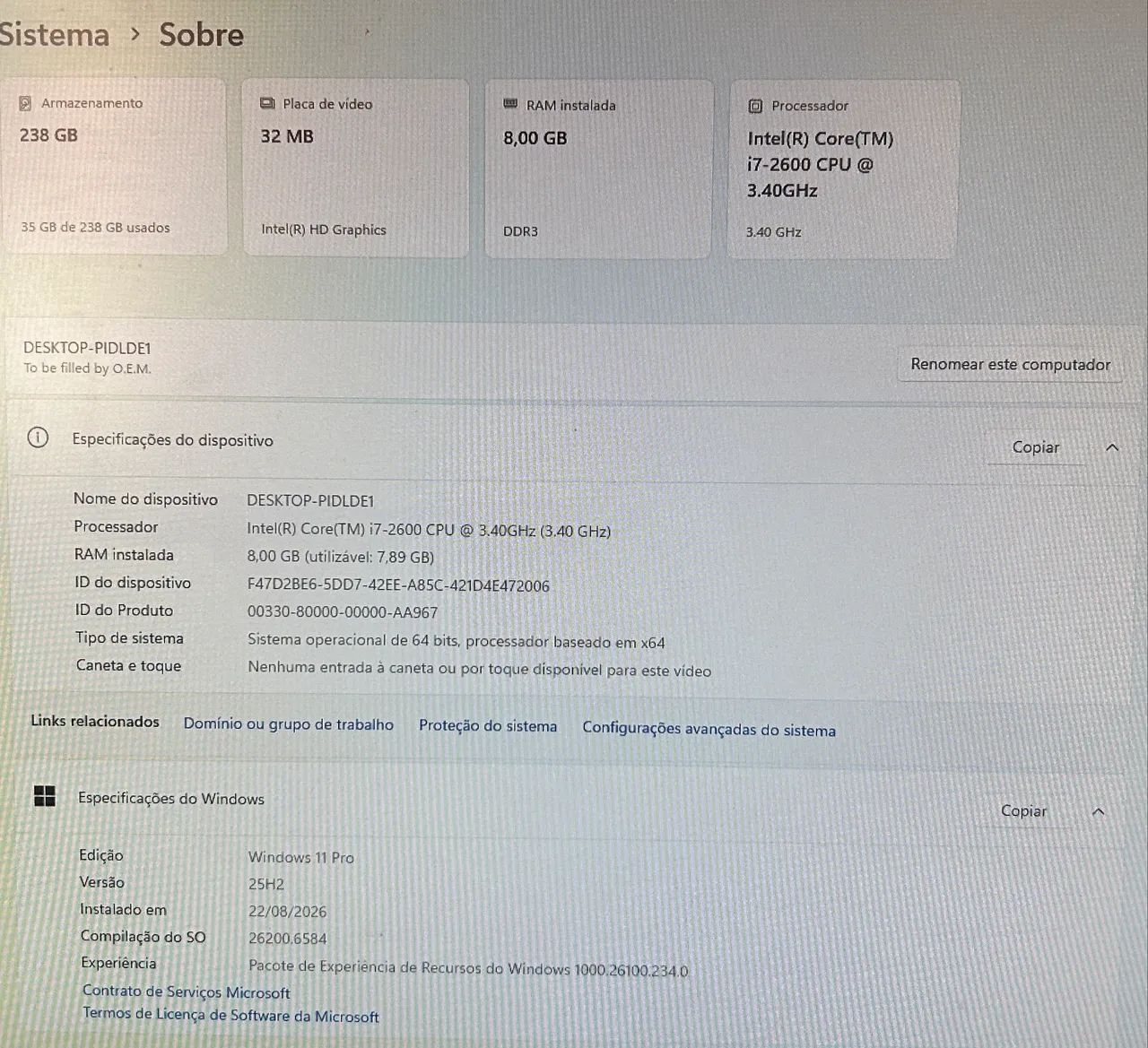Open Termos de Licença de Software link

tap(230, 1016)
